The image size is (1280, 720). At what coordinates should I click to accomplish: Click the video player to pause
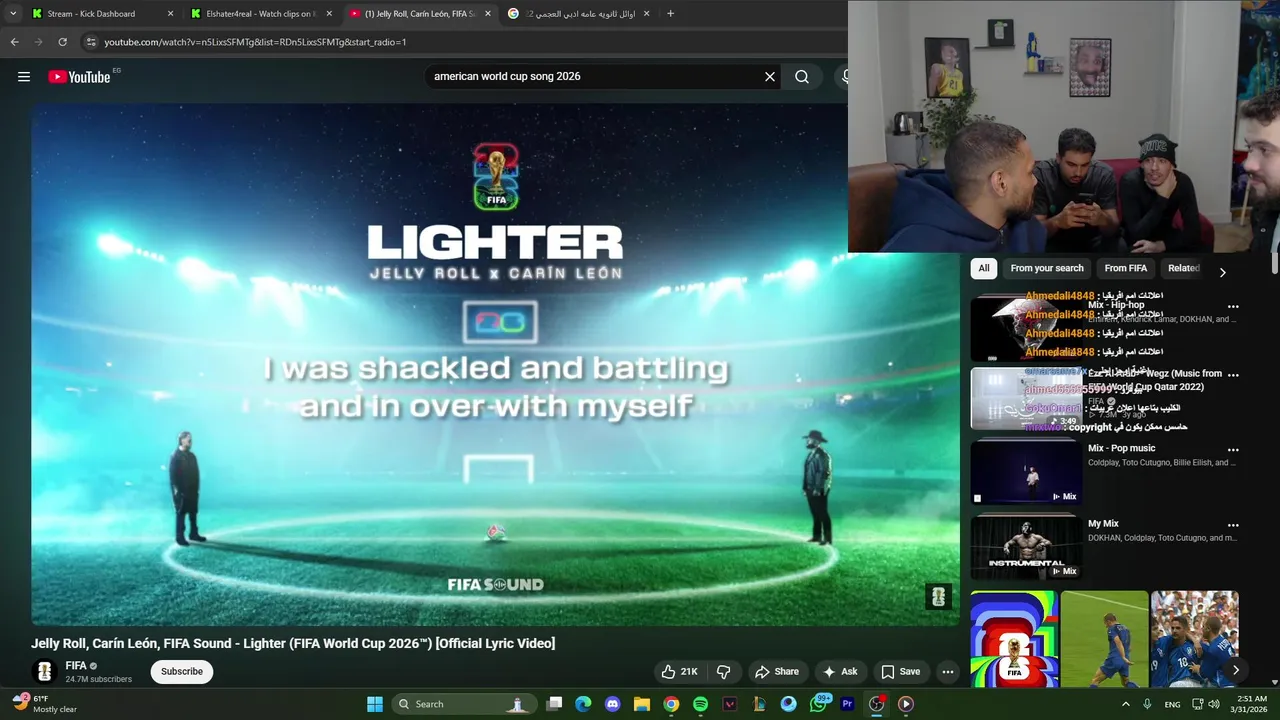click(x=495, y=365)
